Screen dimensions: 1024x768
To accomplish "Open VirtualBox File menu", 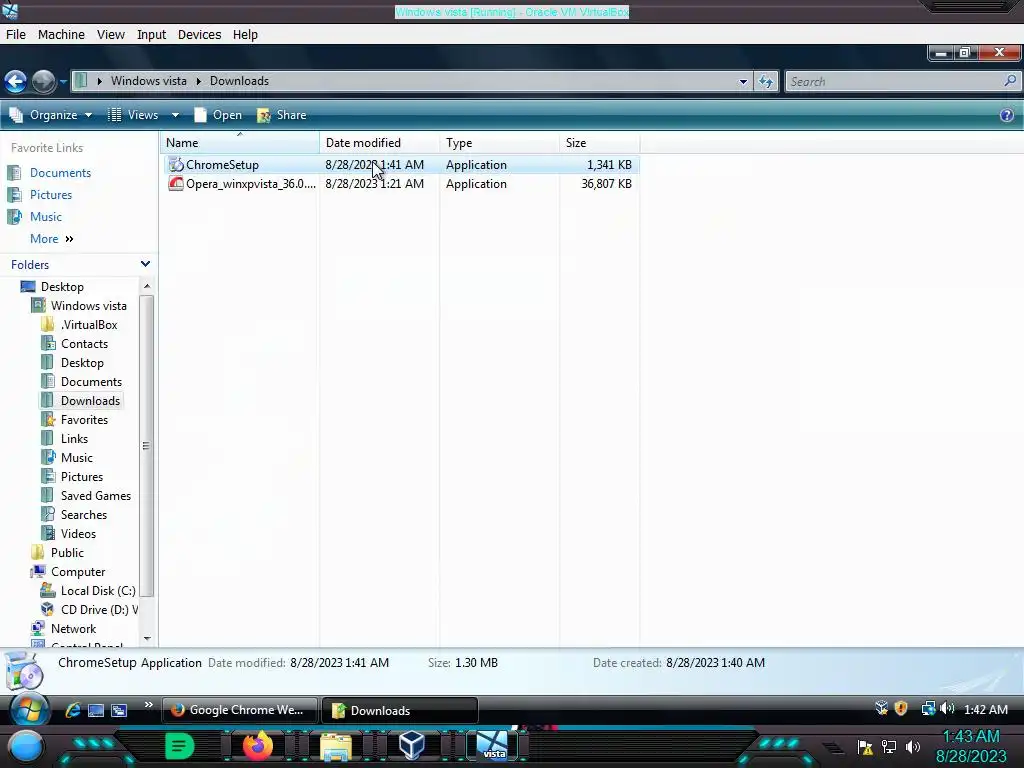I will tap(16, 35).
